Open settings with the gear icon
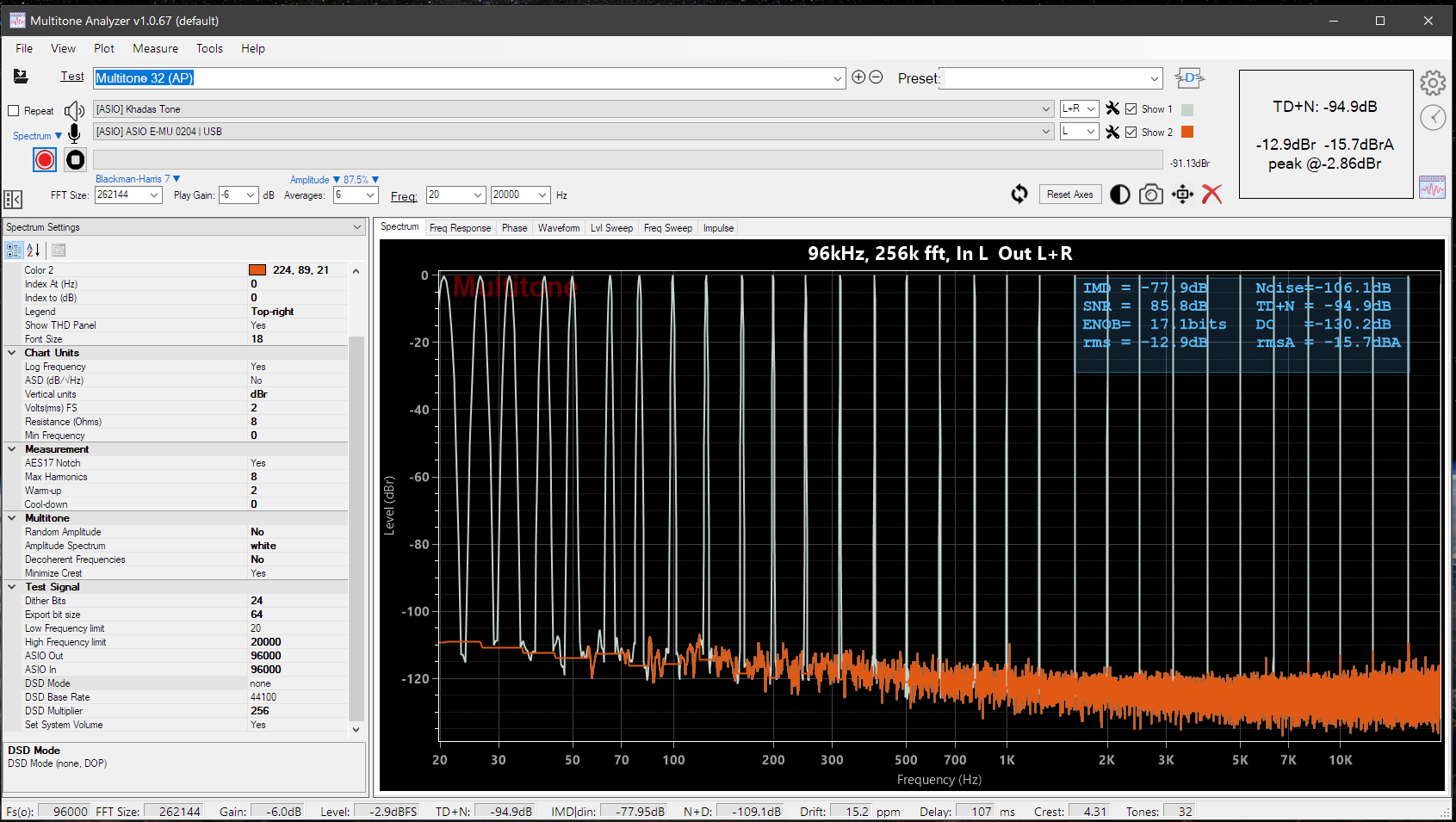 pyautogui.click(x=1433, y=83)
